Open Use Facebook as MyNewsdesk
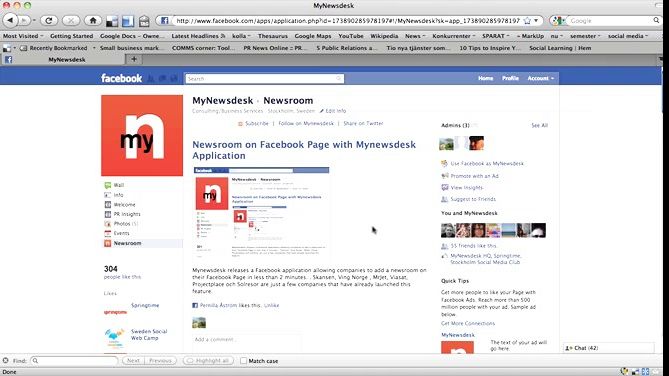Screen dimensions: 669x376 487,163
